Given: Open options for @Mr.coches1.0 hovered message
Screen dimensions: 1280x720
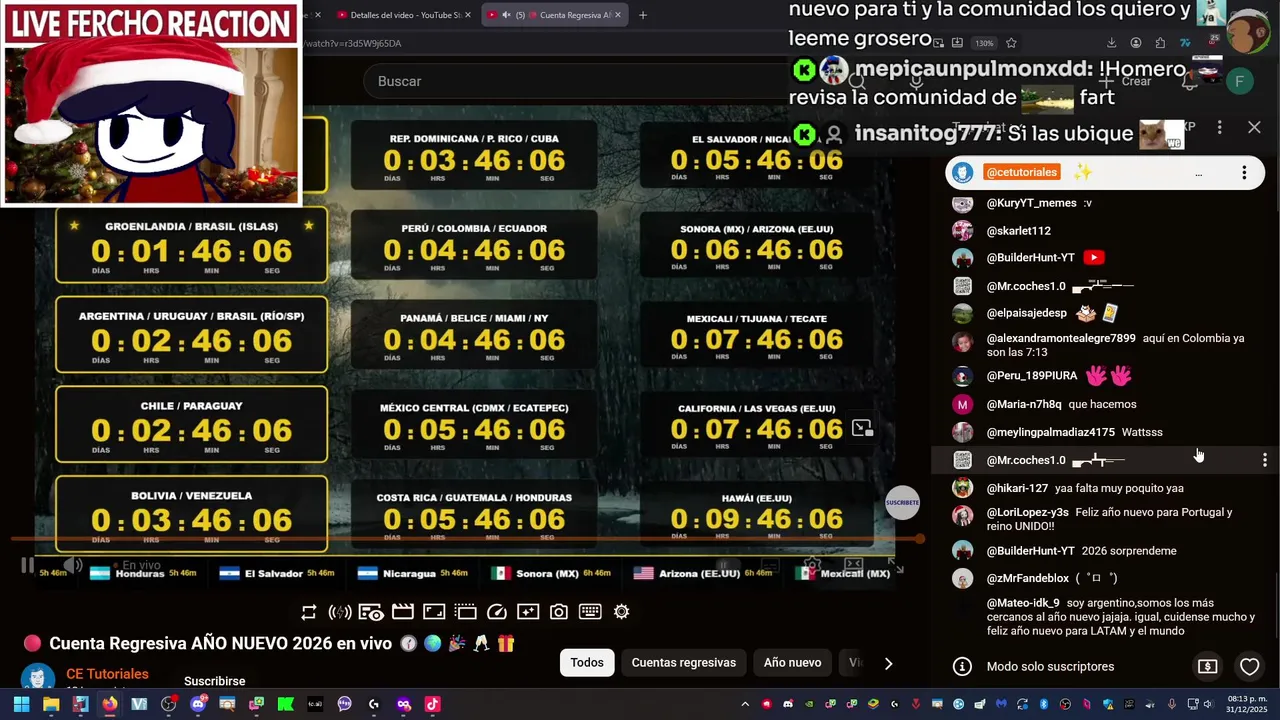Looking at the screenshot, I should point(1265,460).
